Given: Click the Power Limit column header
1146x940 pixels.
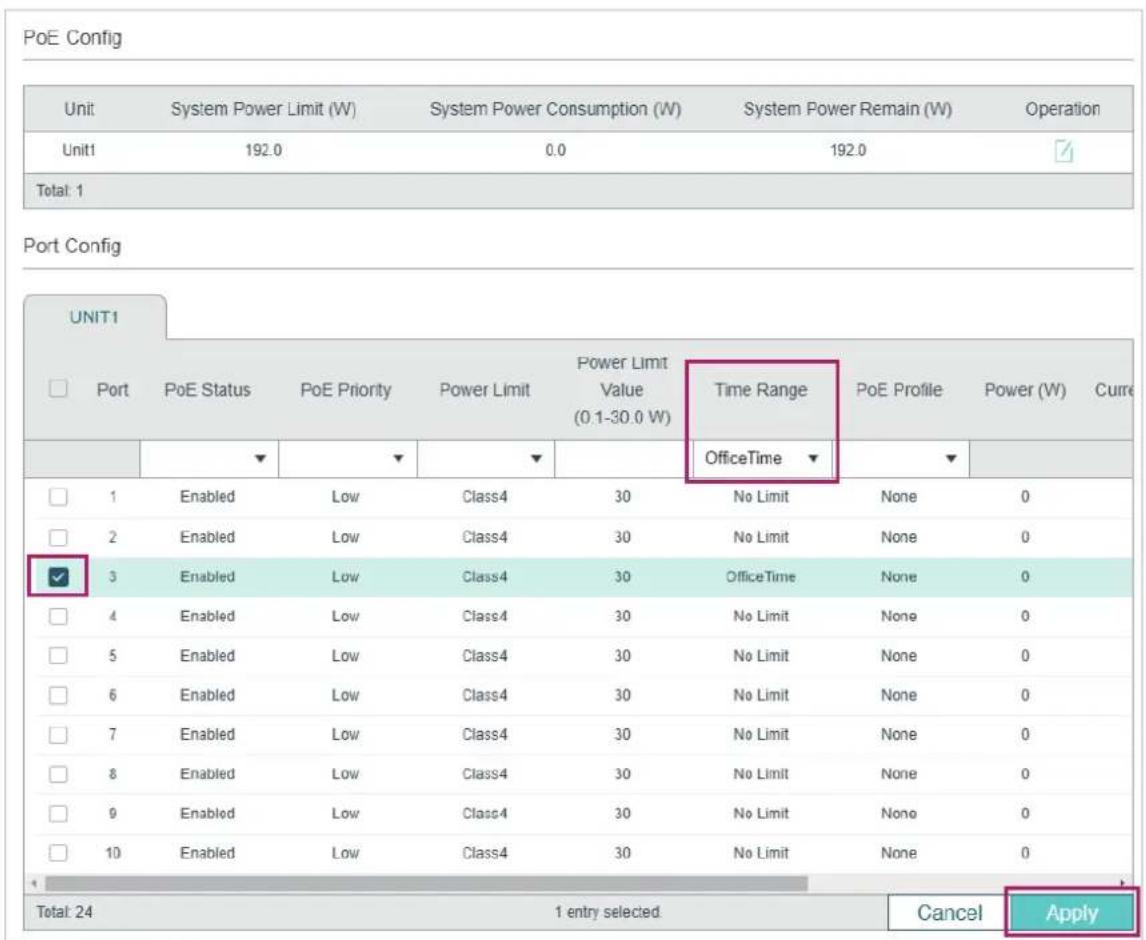Looking at the screenshot, I should [485, 390].
